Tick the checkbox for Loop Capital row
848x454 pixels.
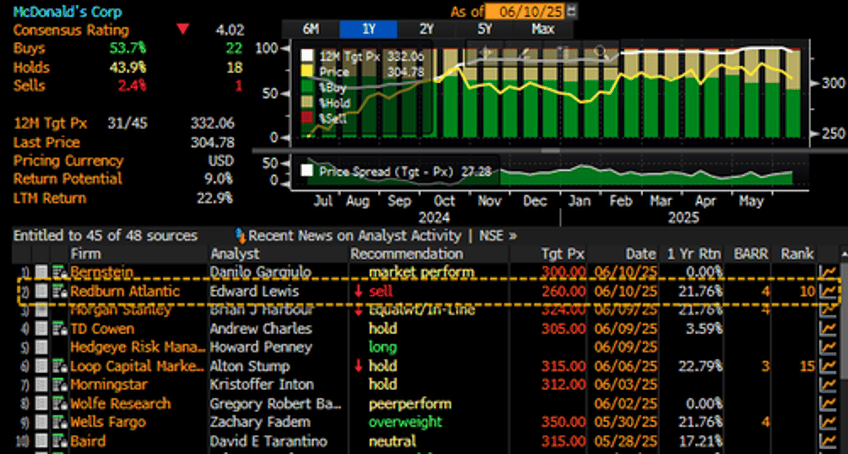point(42,366)
